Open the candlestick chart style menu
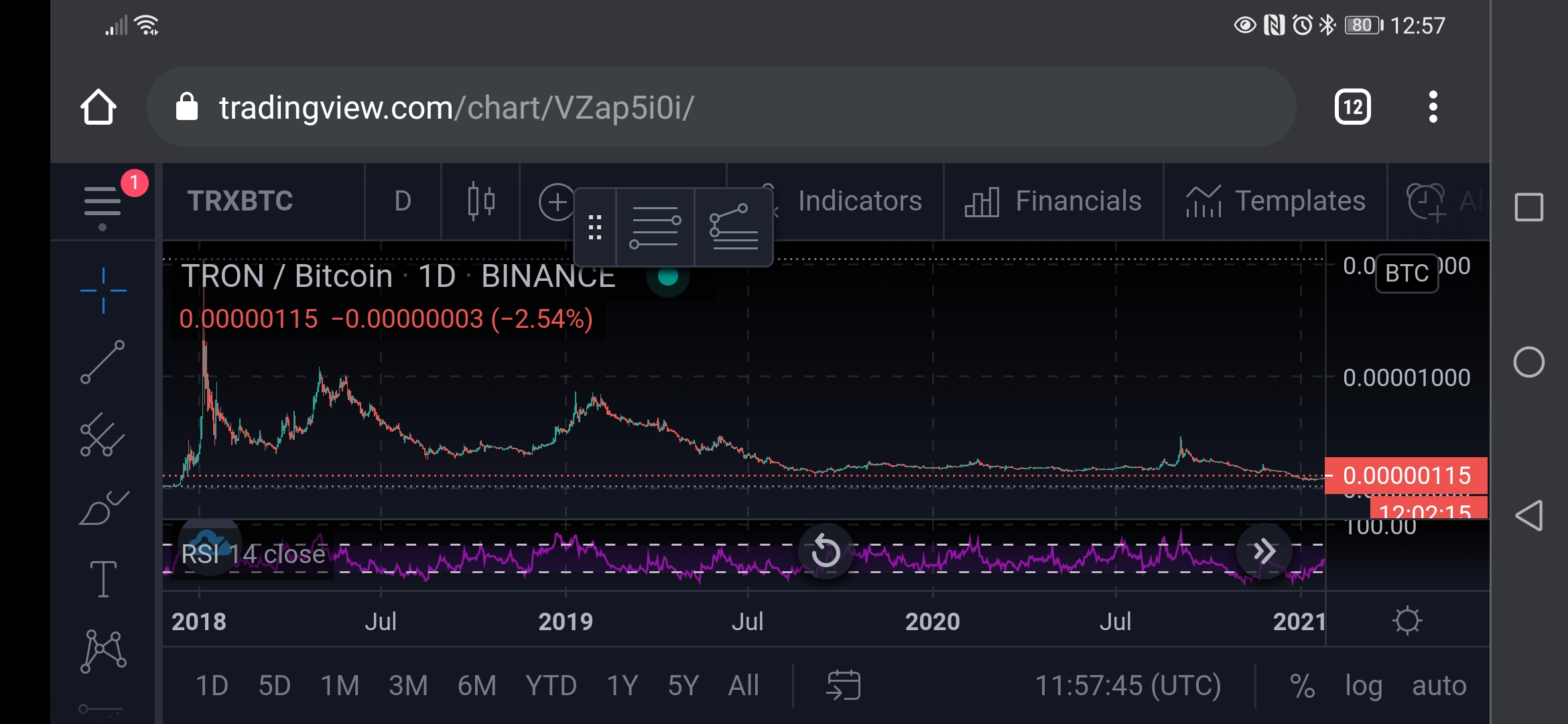This screenshot has width=1568, height=724. [480, 201]
